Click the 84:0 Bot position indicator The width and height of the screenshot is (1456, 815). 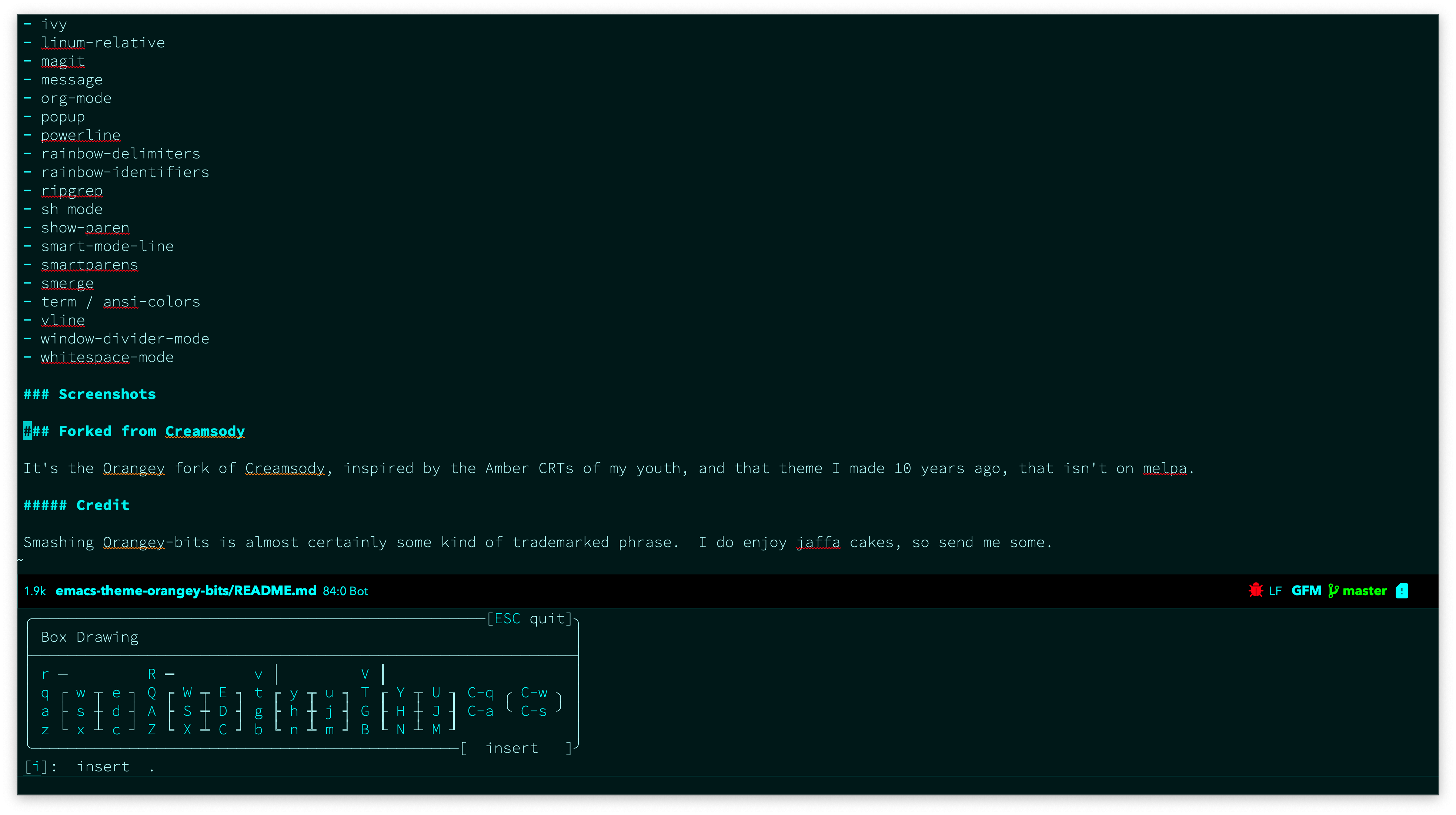tap(345, 591)
